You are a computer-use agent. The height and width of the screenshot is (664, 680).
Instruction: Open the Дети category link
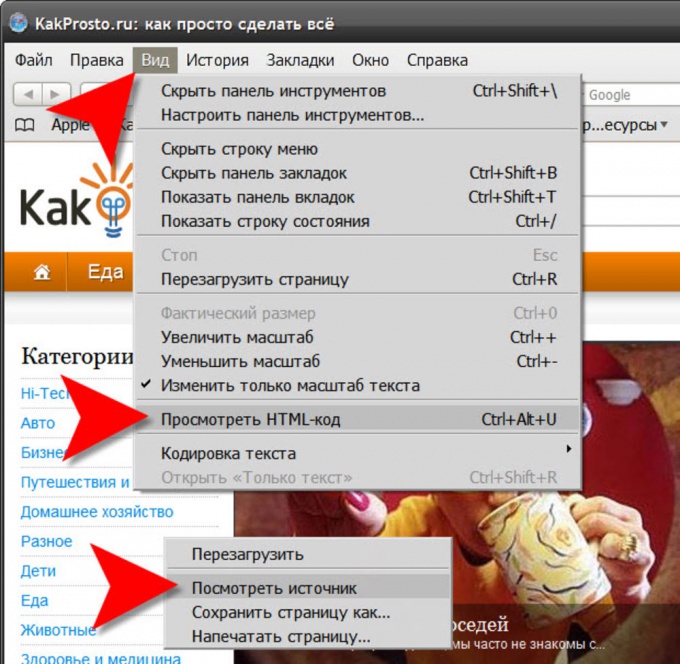[x=38, y=571]
